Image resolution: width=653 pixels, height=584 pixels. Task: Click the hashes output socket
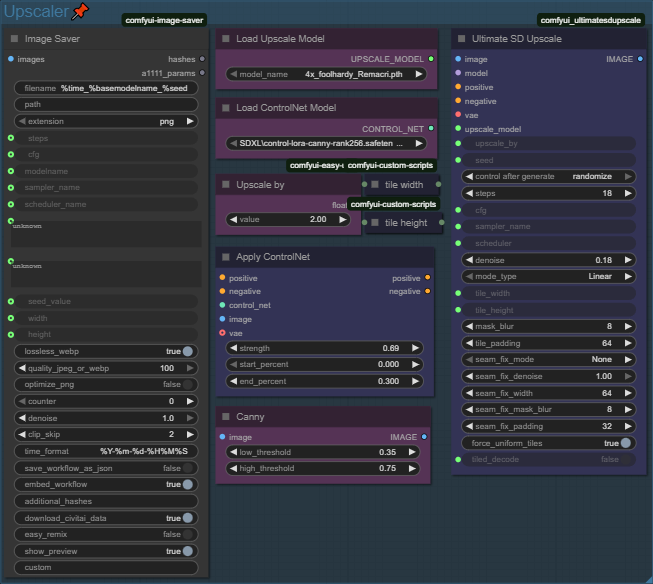tap(202, 59)
